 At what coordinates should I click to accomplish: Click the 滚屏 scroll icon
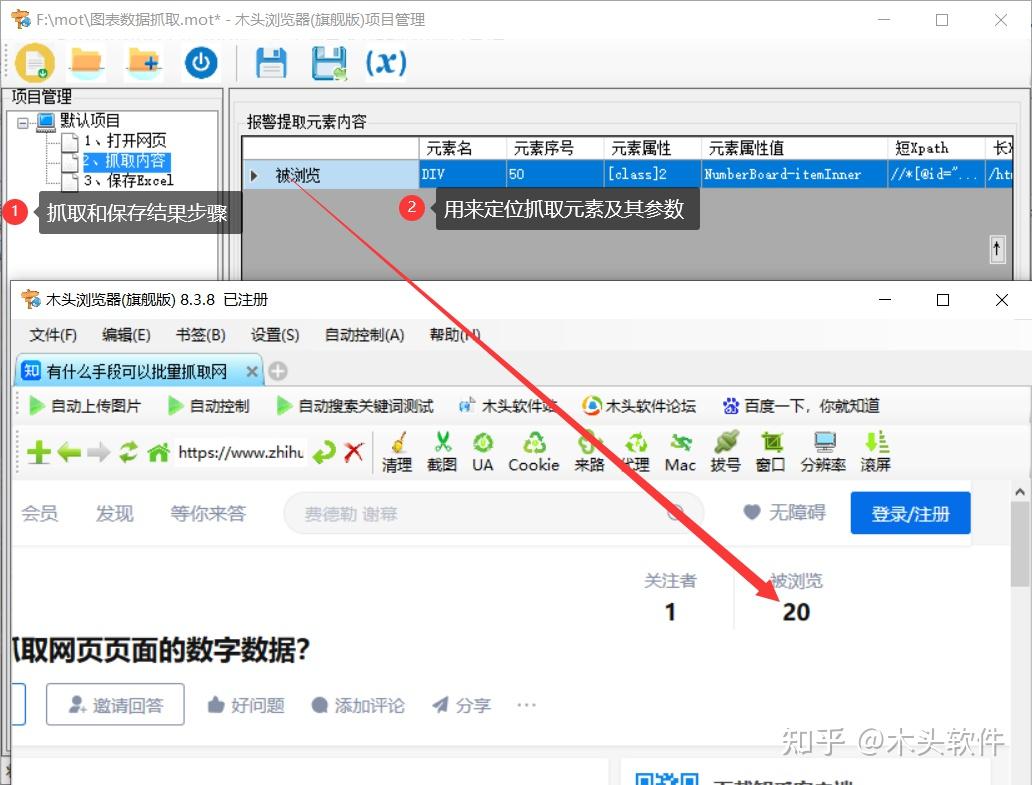(875, 452)
